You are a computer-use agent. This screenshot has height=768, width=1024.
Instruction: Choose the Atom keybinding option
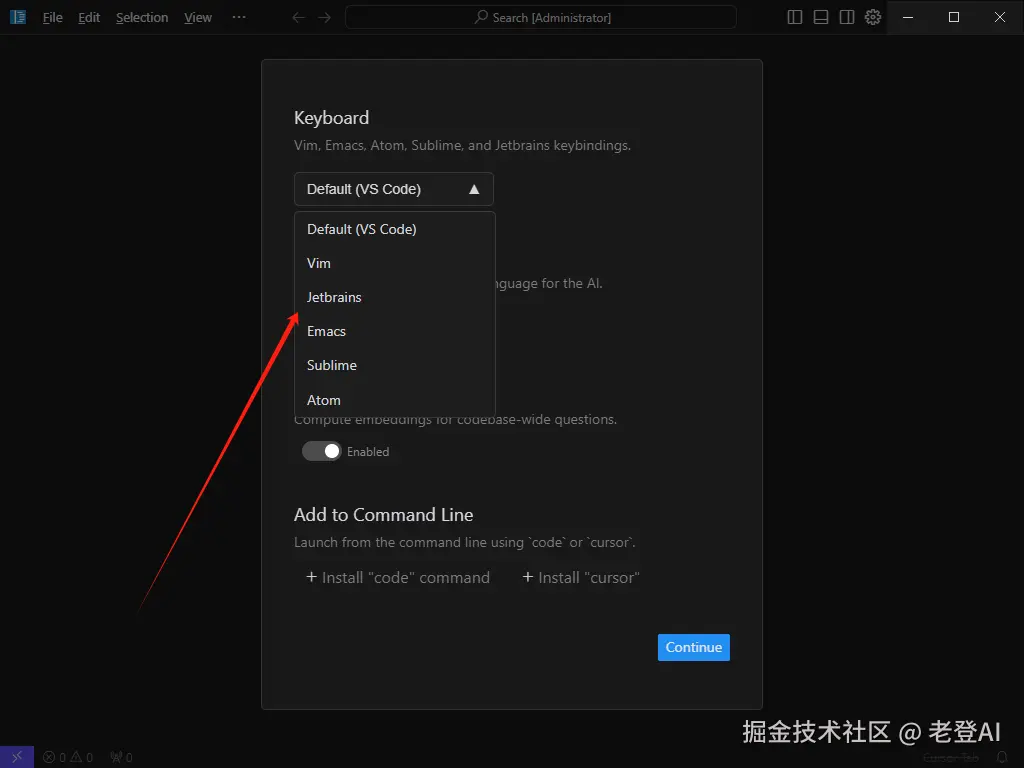tap(394, 400)
